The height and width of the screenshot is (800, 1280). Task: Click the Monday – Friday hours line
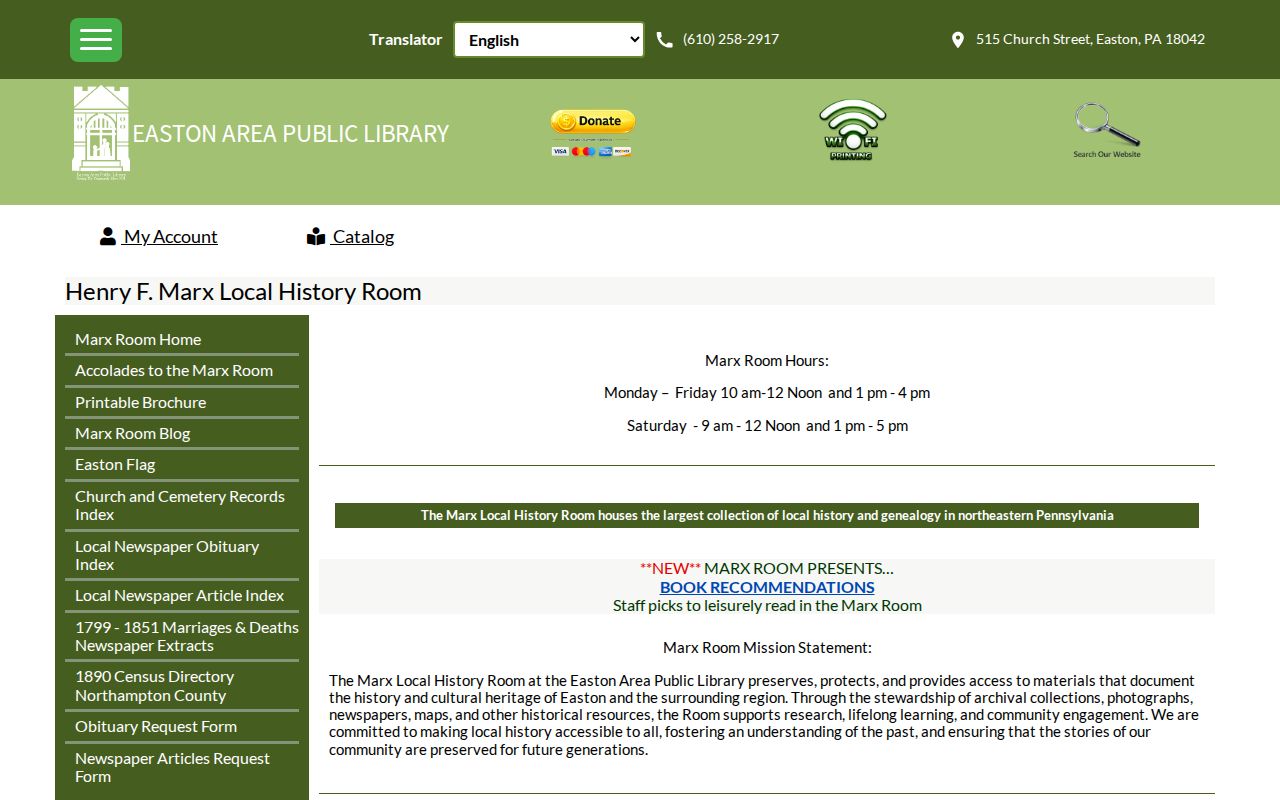767,393
